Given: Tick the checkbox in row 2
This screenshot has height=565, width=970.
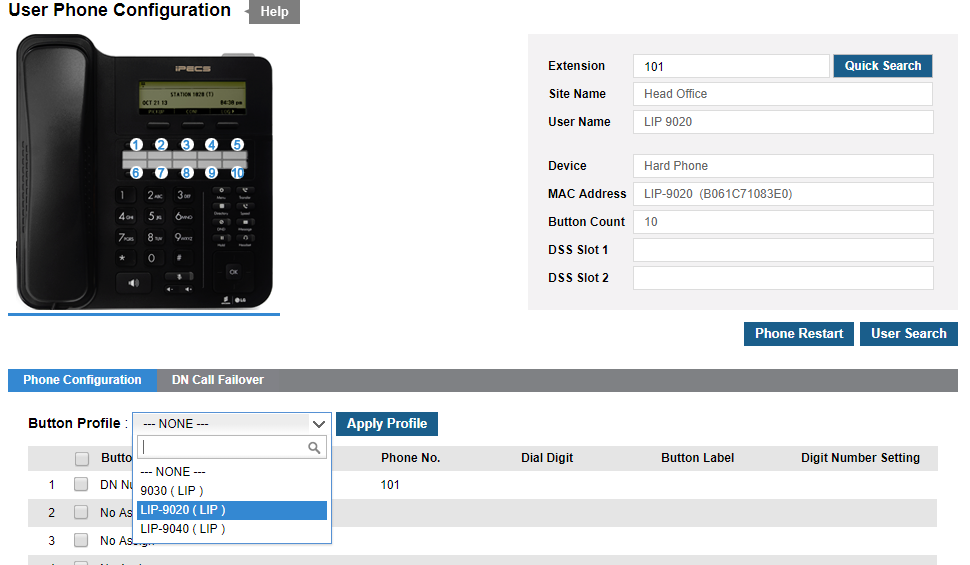Looking at the screenshot, I should [x=81, y=512].
